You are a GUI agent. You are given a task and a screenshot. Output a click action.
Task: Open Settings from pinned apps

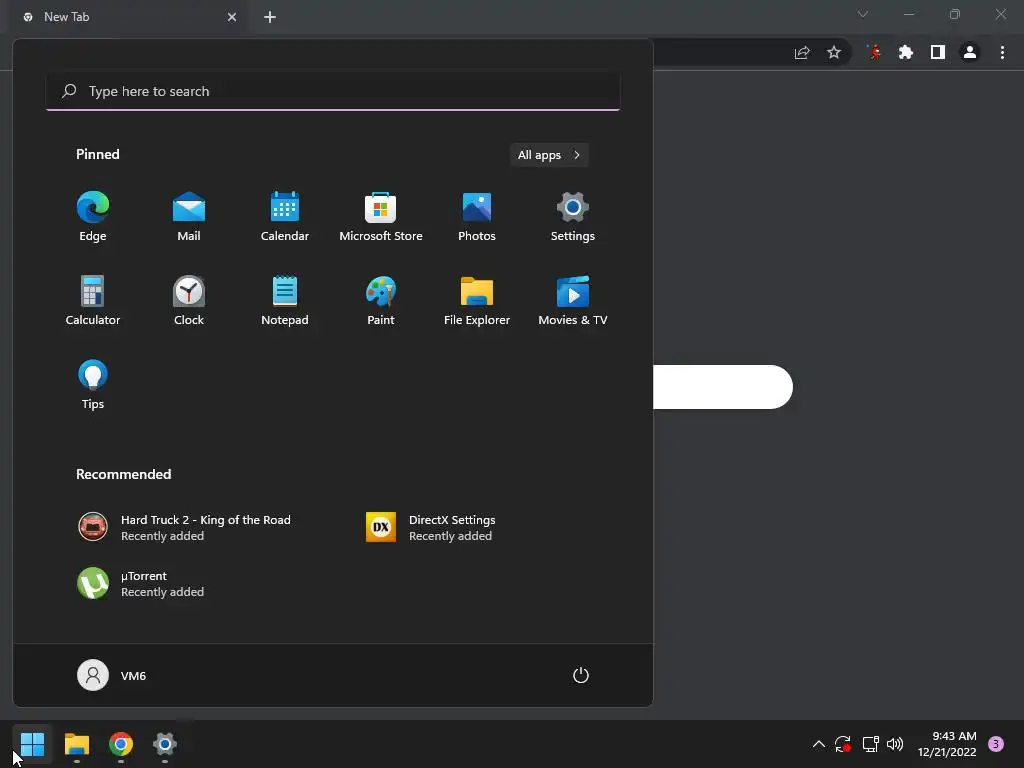(x=573, y=216)
